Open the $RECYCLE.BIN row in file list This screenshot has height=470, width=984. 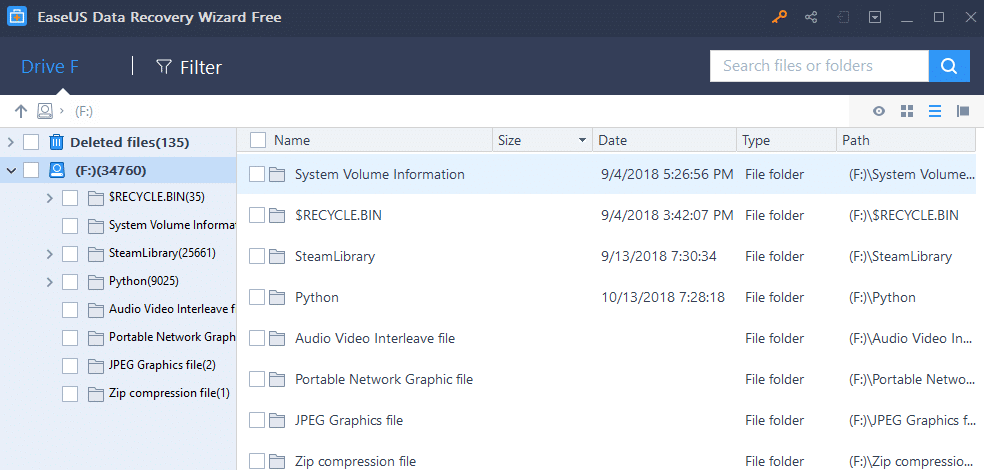coord(606,215)
